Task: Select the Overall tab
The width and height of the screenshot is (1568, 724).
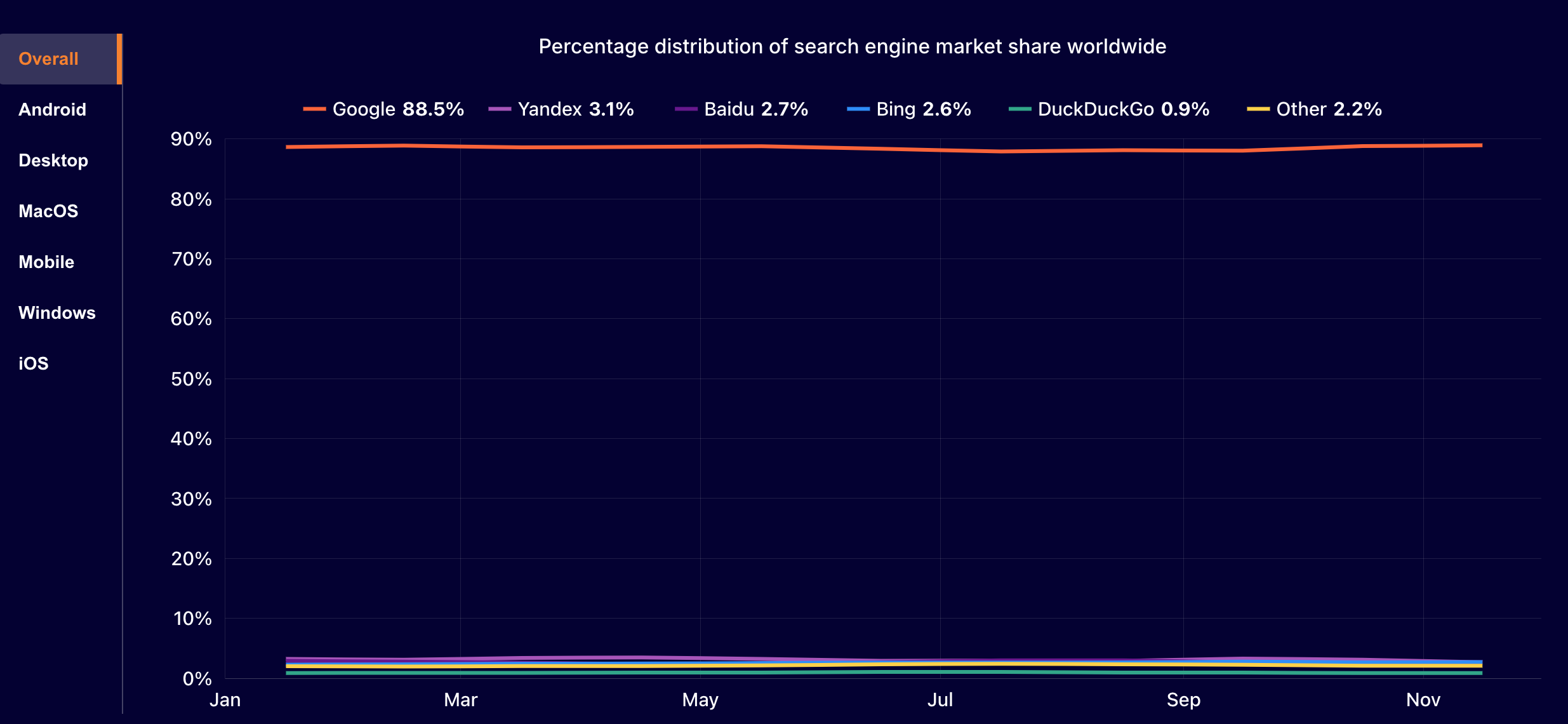Action: 49,59
